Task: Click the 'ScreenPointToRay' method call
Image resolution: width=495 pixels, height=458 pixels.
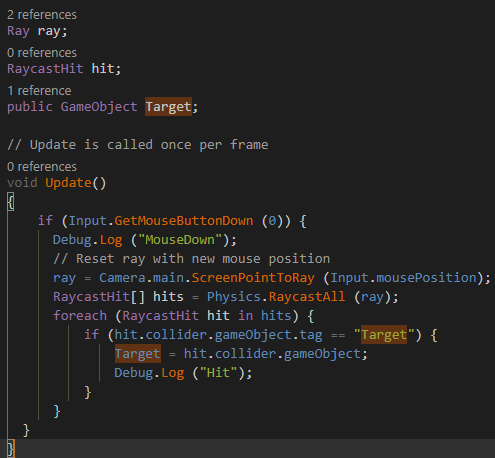Action: click(x=253, y=278)
